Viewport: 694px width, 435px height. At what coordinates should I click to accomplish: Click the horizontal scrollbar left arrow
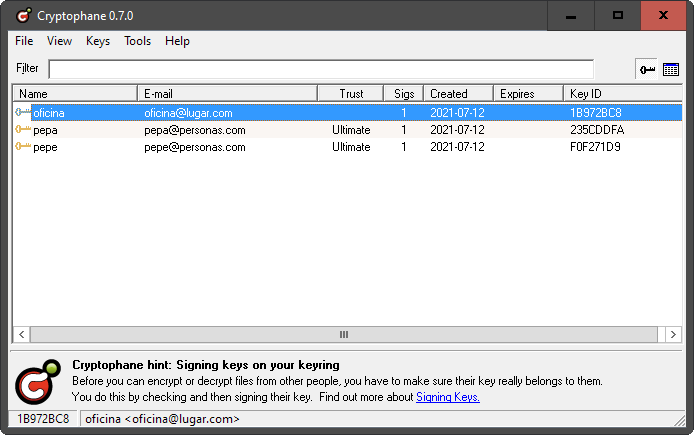[x=22, y=335]
